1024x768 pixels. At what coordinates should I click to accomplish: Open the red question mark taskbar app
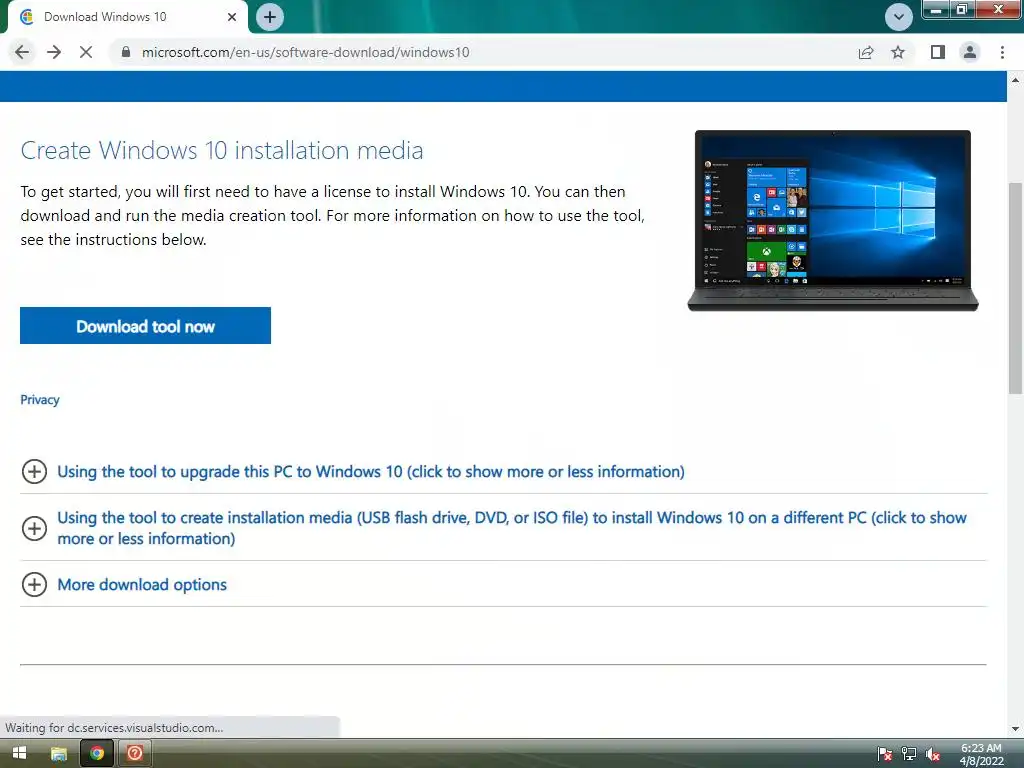[x=135, y=754]
